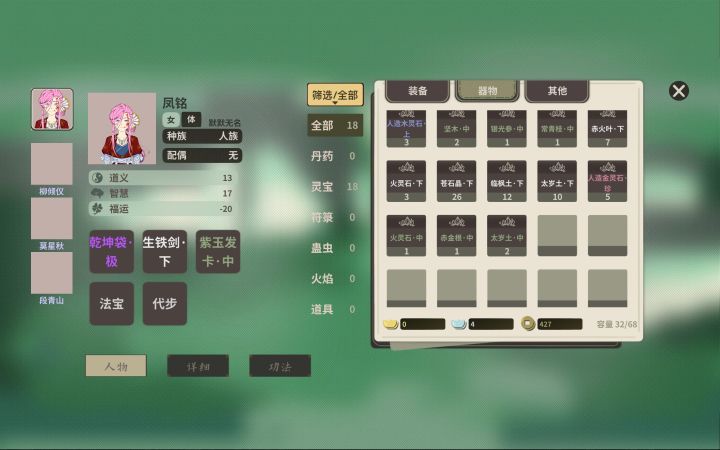Click the 福运 clover icon
Viewport: 720px width, 450px height.
(x=97, y=209)
